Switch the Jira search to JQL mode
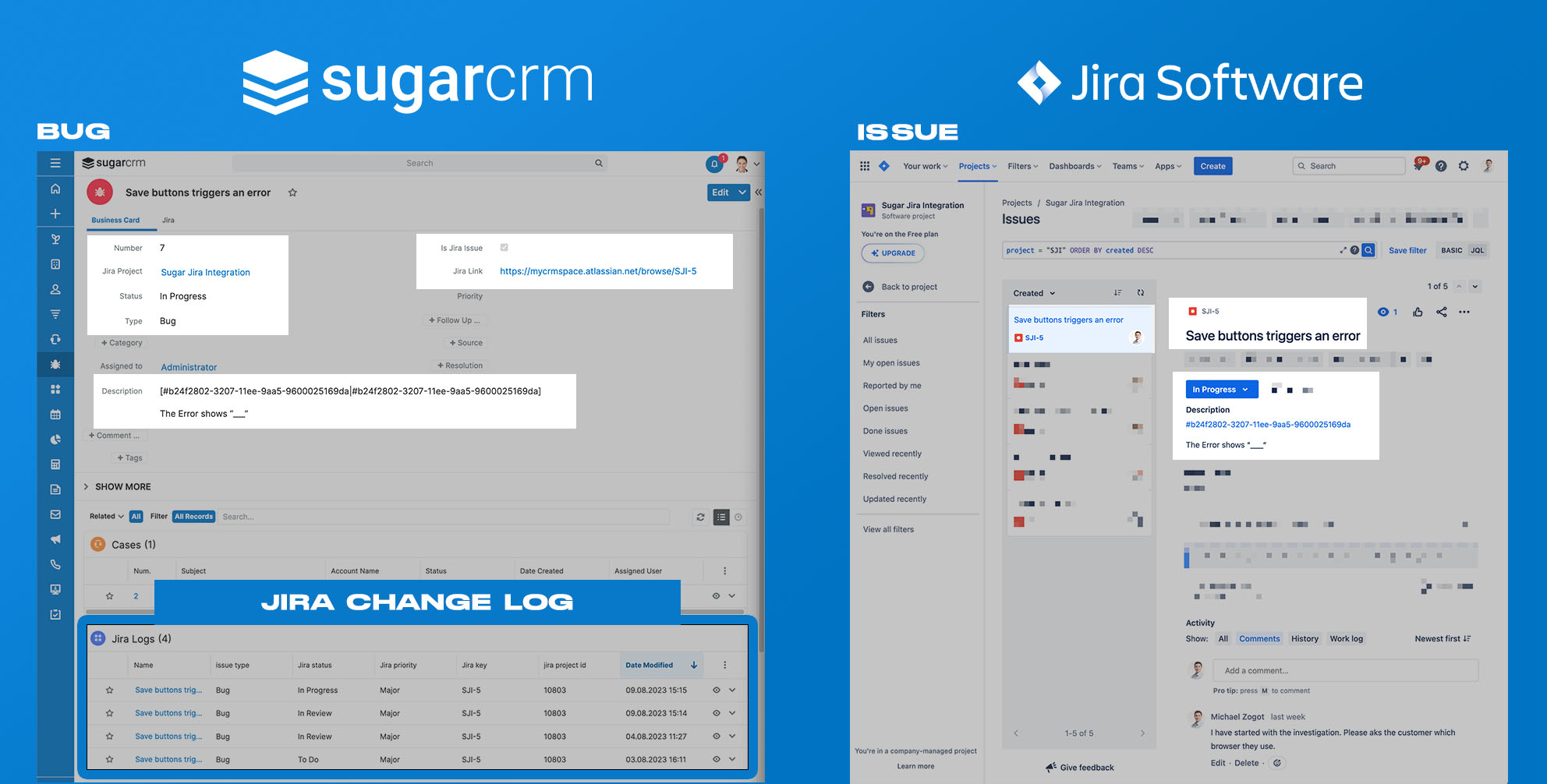The width and height of the screenshot is (1547, 784). coord(1478,250)
